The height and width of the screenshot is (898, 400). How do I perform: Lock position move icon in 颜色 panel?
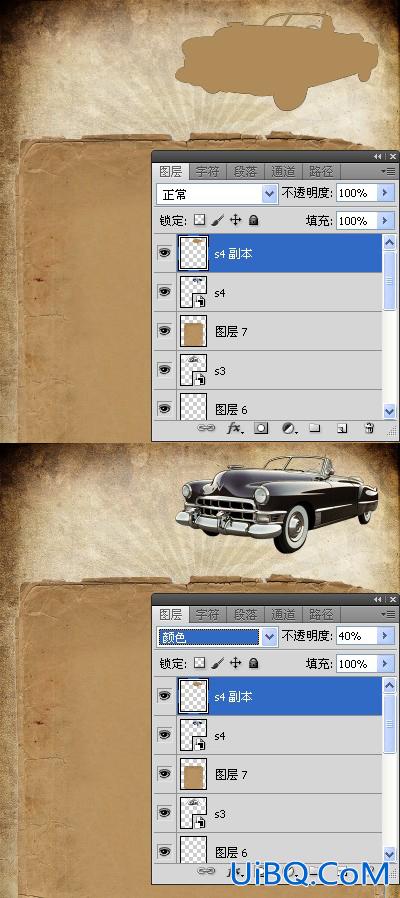[x=235, y=663]
